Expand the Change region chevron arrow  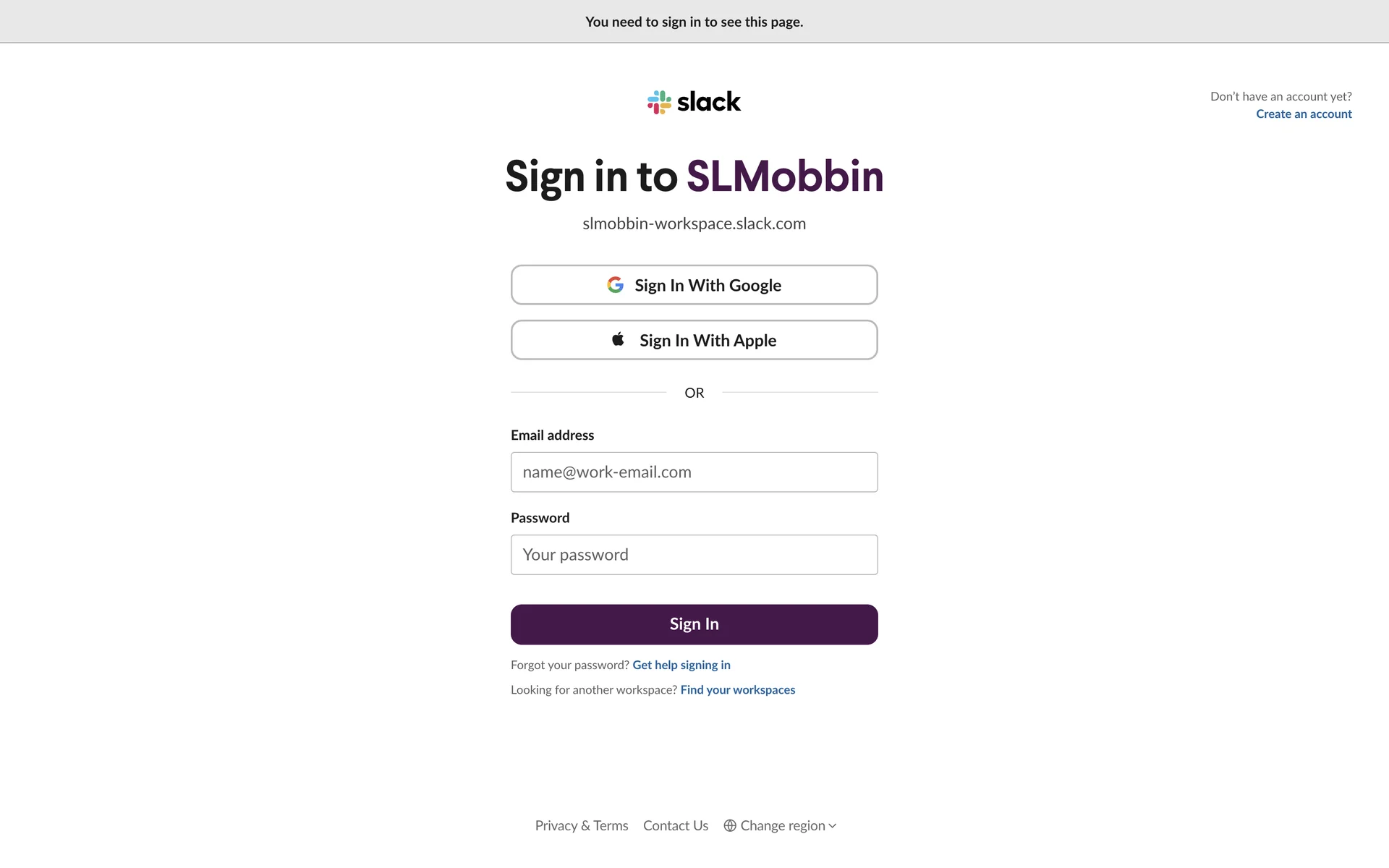point(833,826)
